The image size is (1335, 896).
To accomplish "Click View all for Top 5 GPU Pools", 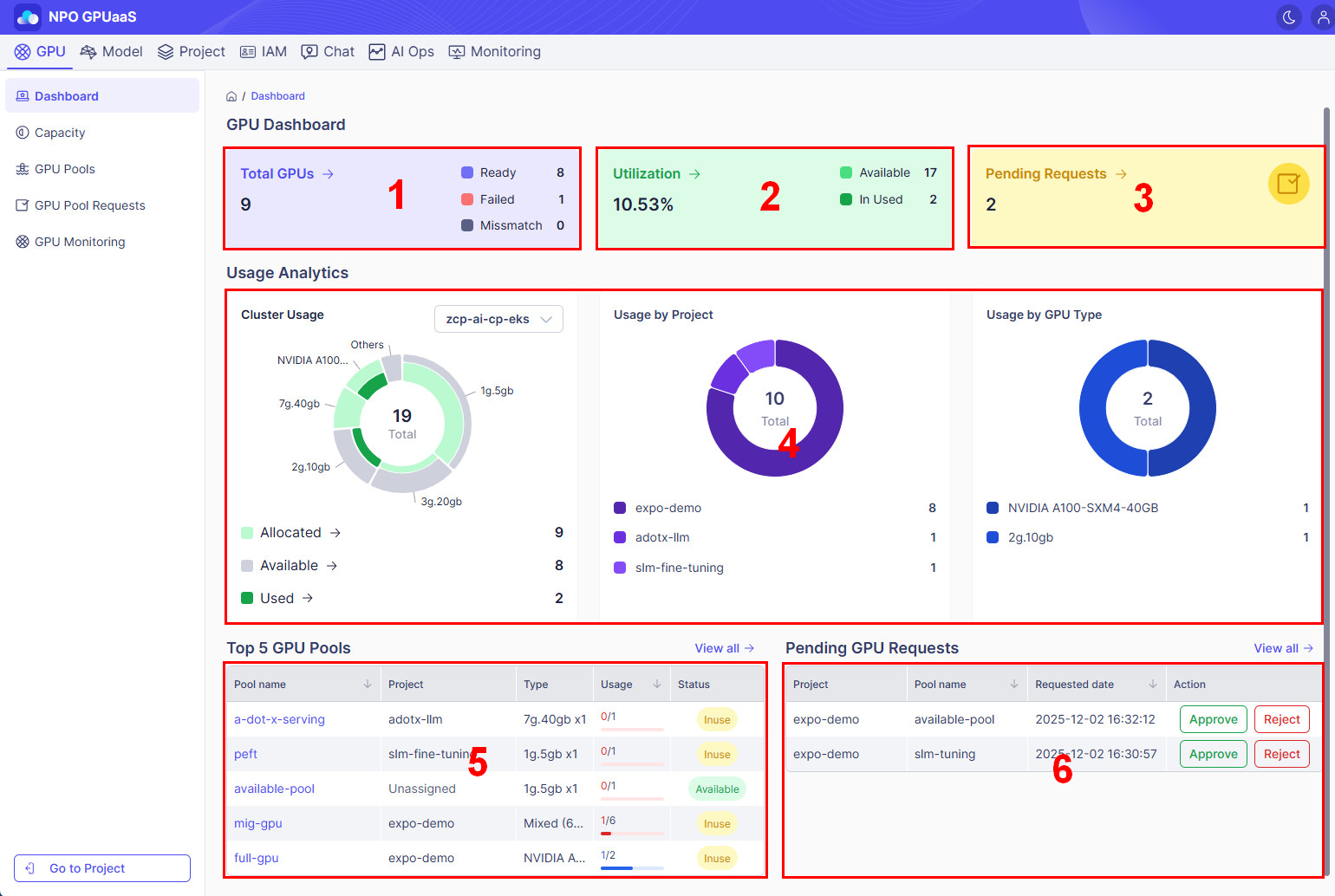I will (x=725, y=648).
